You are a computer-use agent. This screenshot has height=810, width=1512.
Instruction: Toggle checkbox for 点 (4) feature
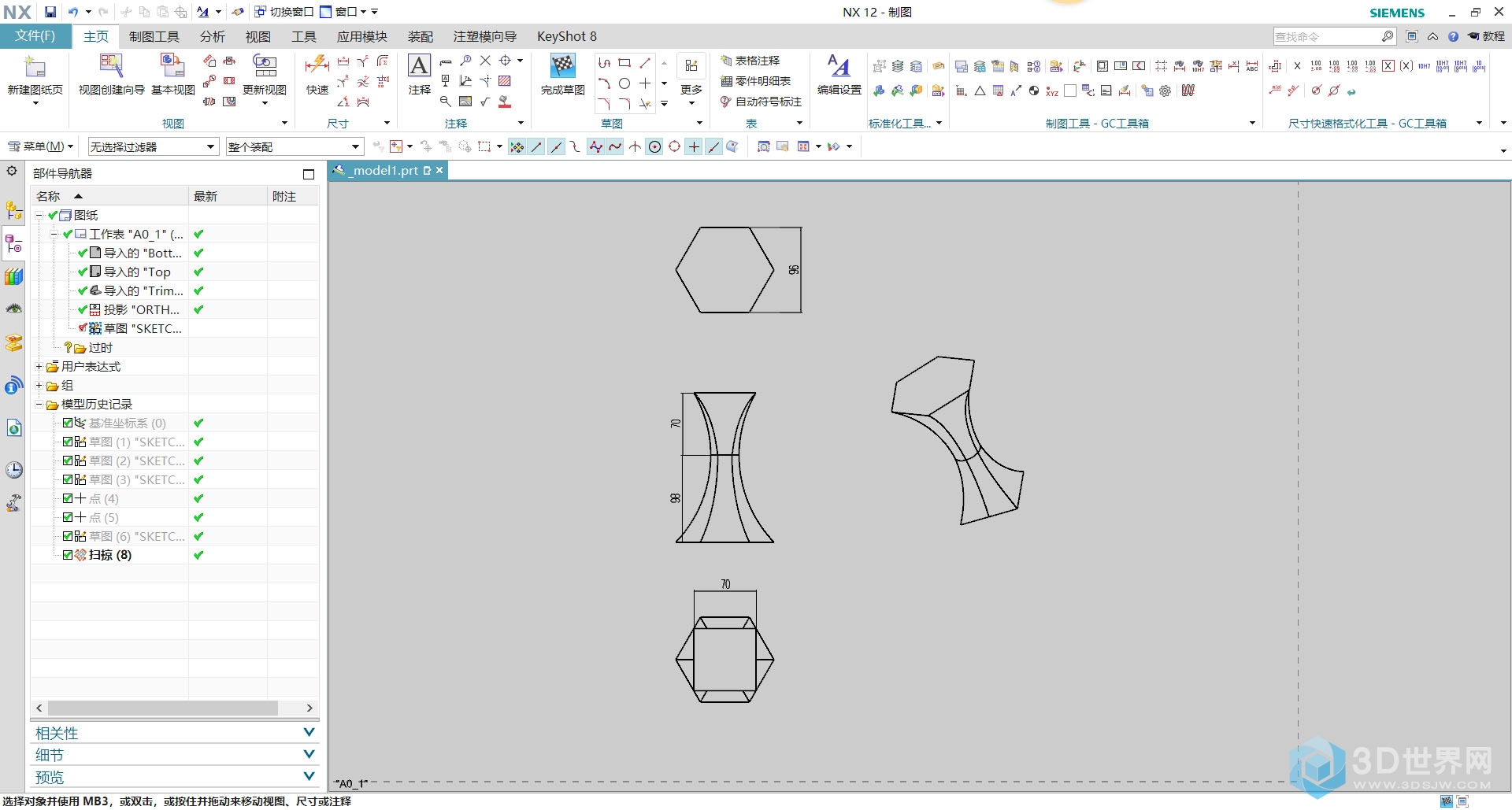click(x=68, y=498)
